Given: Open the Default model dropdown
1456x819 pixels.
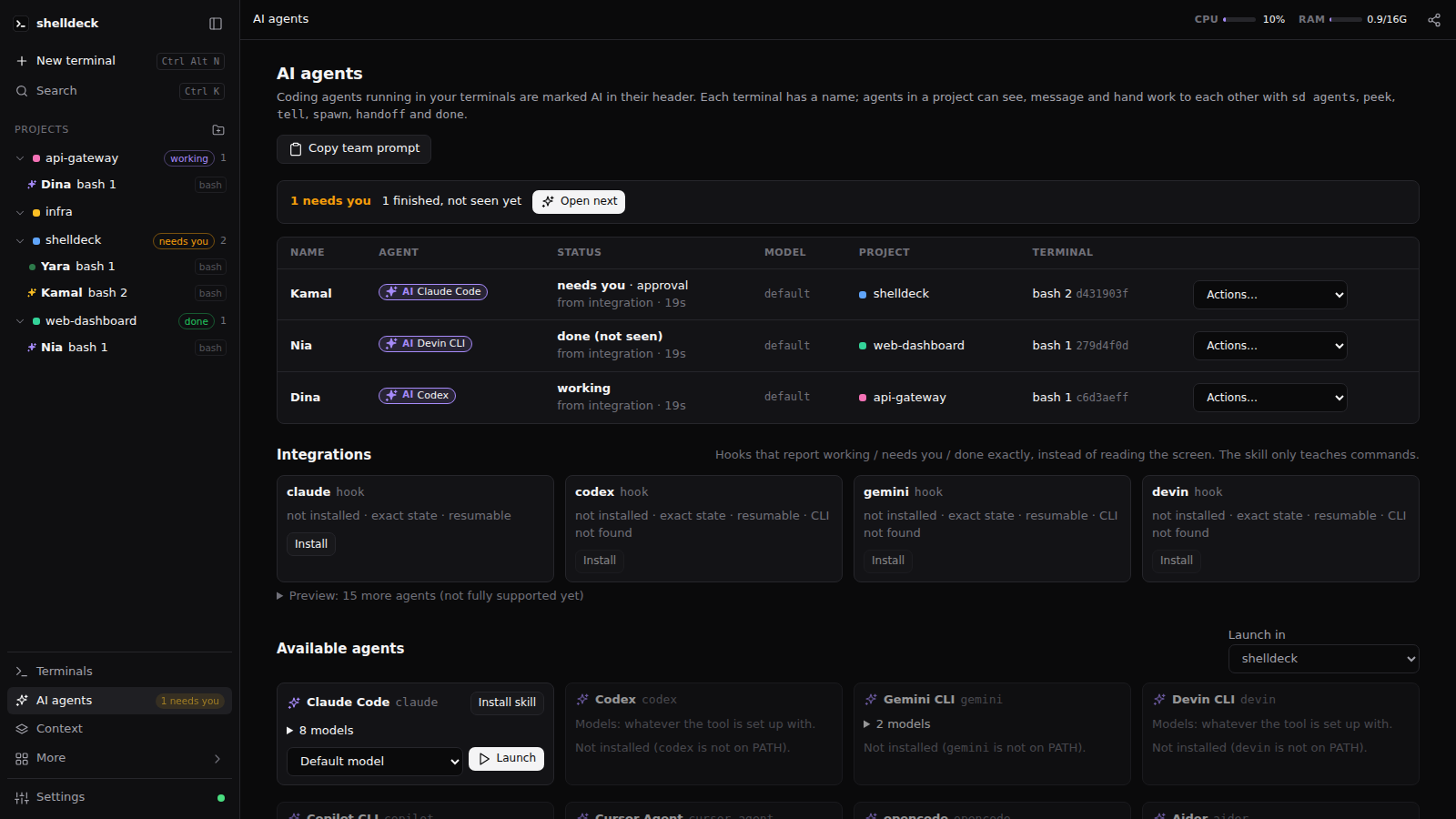Looking at the screenshot, I should (375, 762).
